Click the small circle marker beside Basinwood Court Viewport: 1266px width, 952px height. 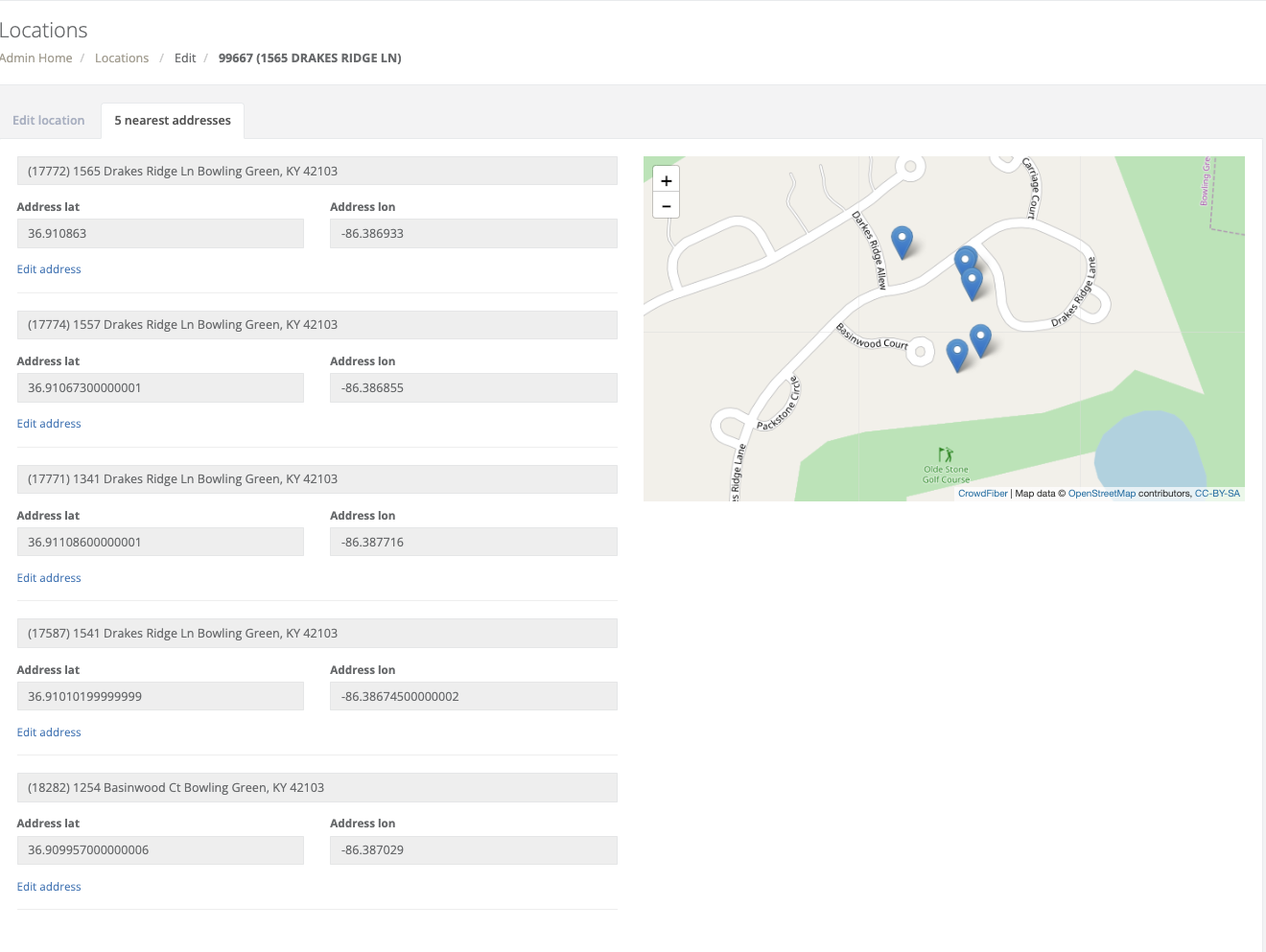tap(920, 351)
